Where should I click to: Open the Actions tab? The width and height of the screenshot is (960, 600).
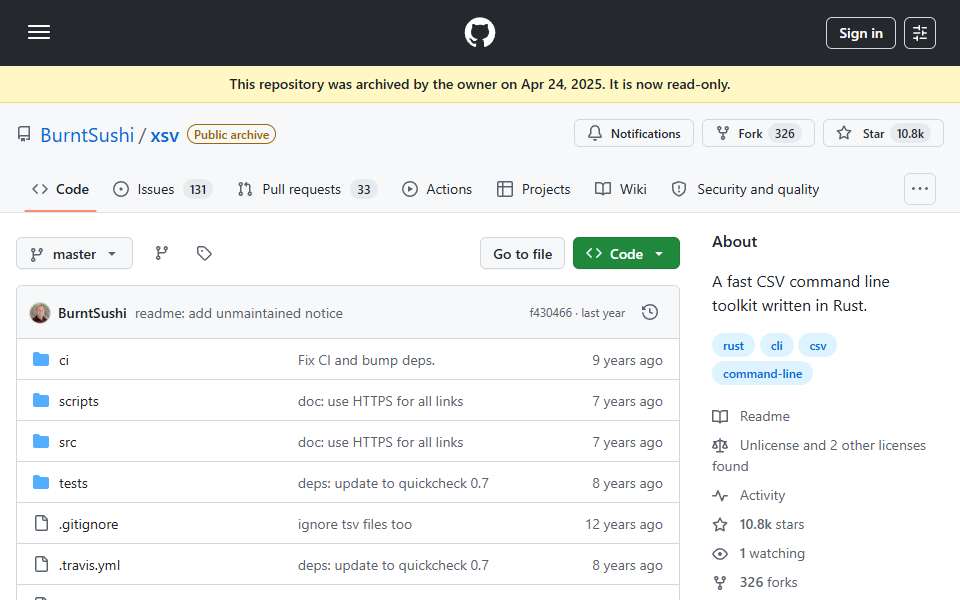click(437, 189)
